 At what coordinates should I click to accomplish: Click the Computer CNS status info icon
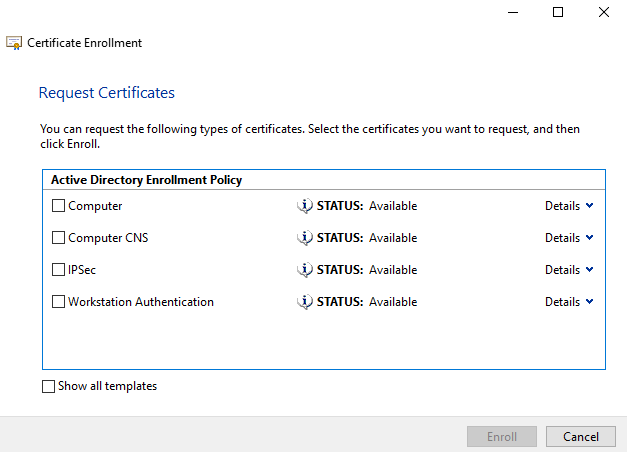[305, 238]
